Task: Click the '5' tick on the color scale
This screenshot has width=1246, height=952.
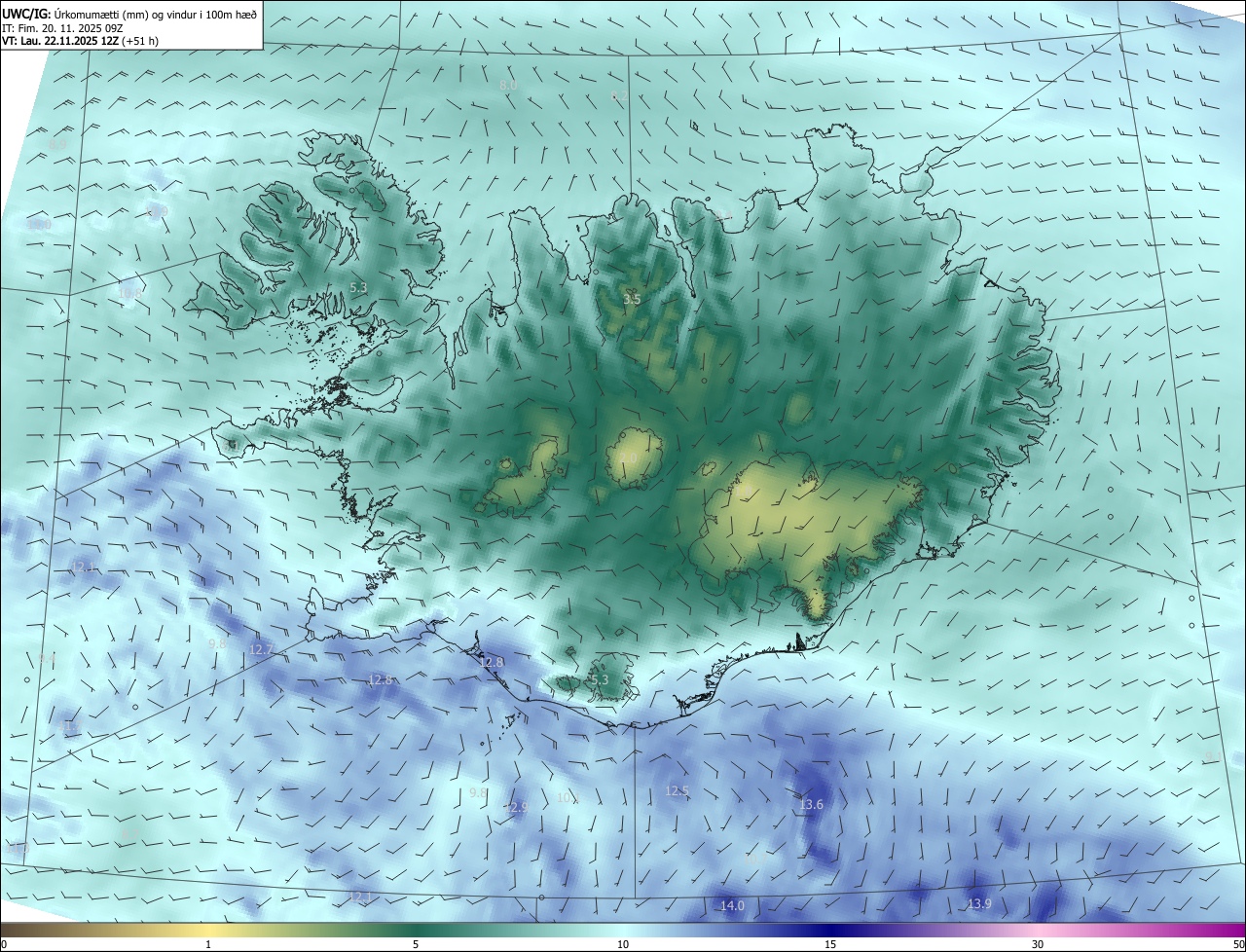Action: pyautogui.click(x=416, y=945)
